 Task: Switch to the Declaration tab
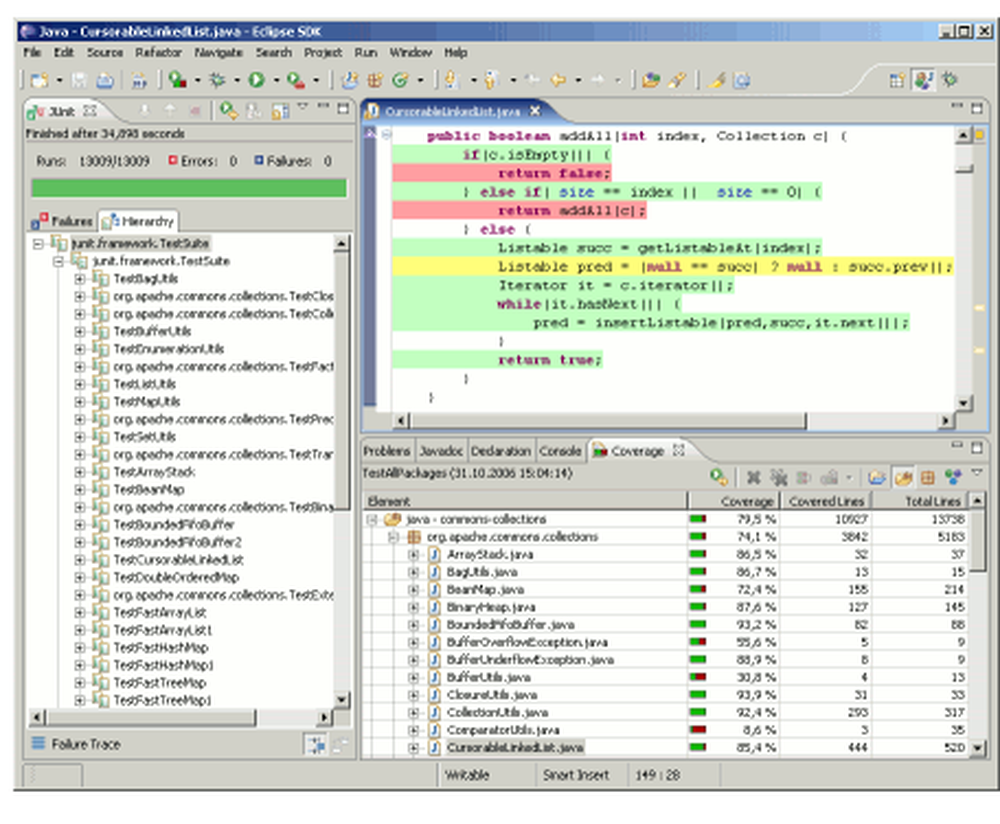(501, 451)
